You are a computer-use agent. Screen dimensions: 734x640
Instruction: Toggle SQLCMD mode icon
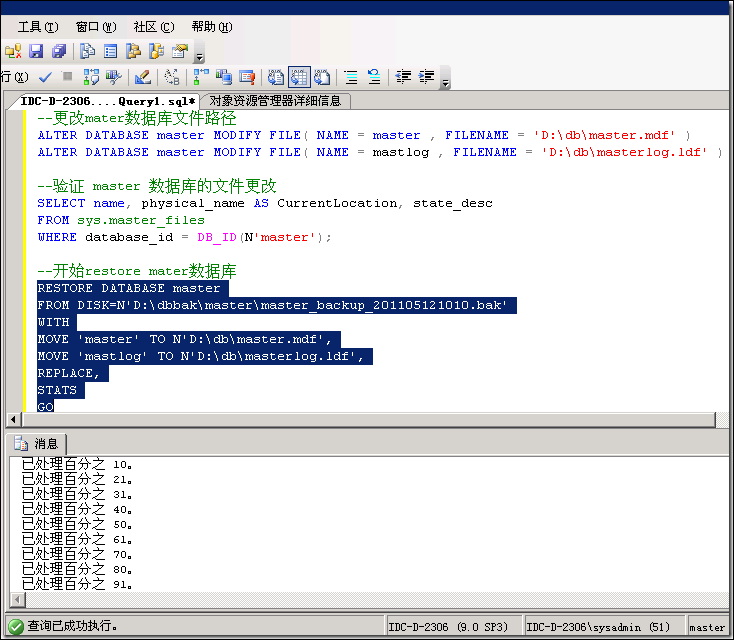click(x=247, y=77)
